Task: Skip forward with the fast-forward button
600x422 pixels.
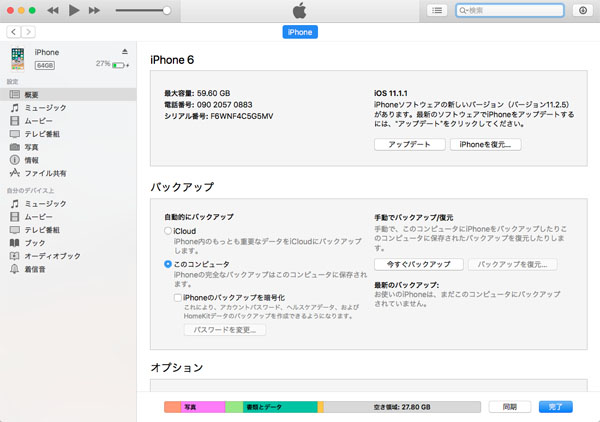Action: [94, 10]
